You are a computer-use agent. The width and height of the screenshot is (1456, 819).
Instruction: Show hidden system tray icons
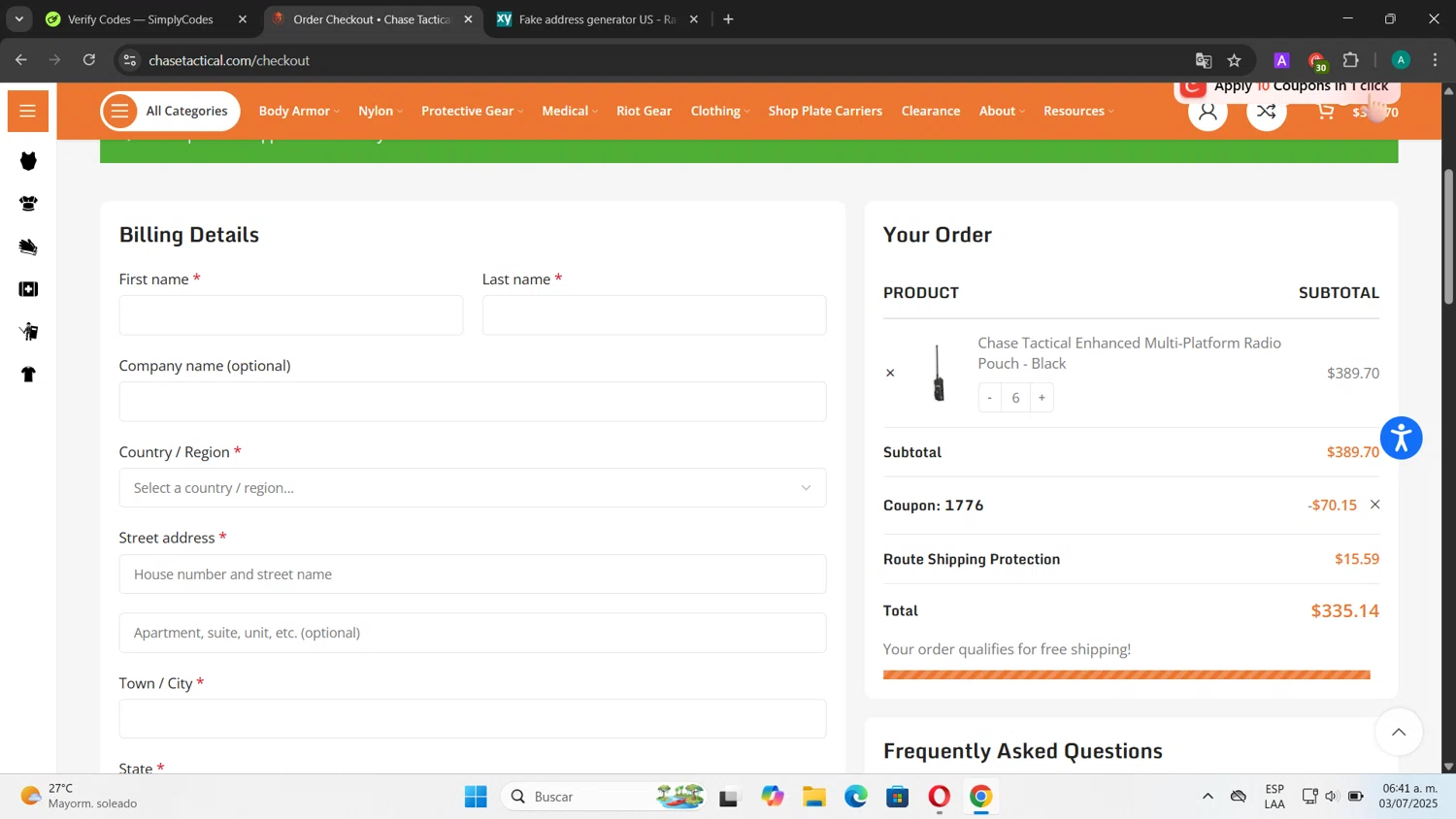[x=1208, y=797]
